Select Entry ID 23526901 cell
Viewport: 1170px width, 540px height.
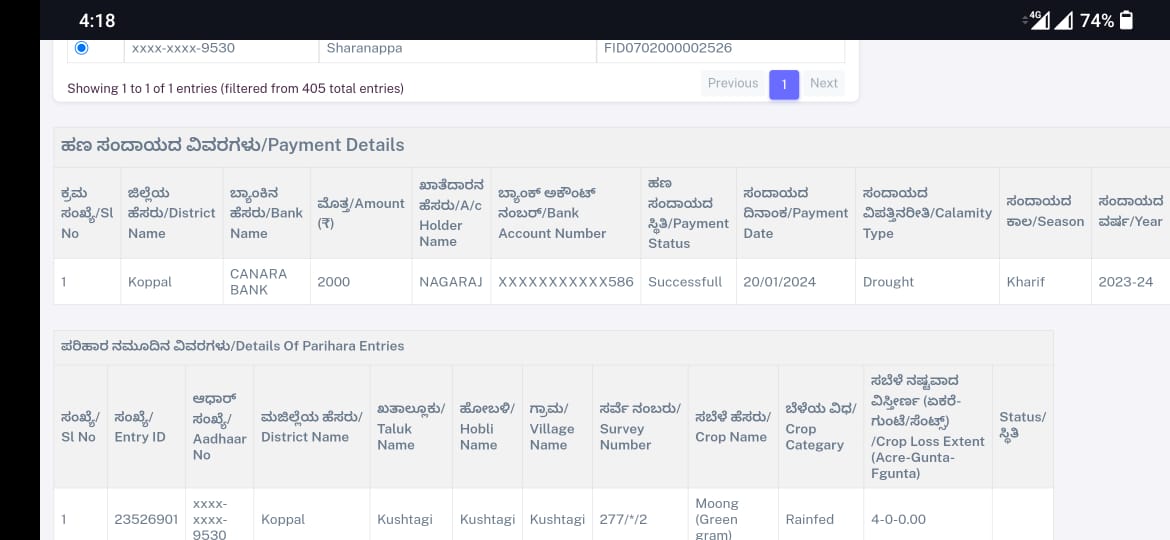pos(146,520)
